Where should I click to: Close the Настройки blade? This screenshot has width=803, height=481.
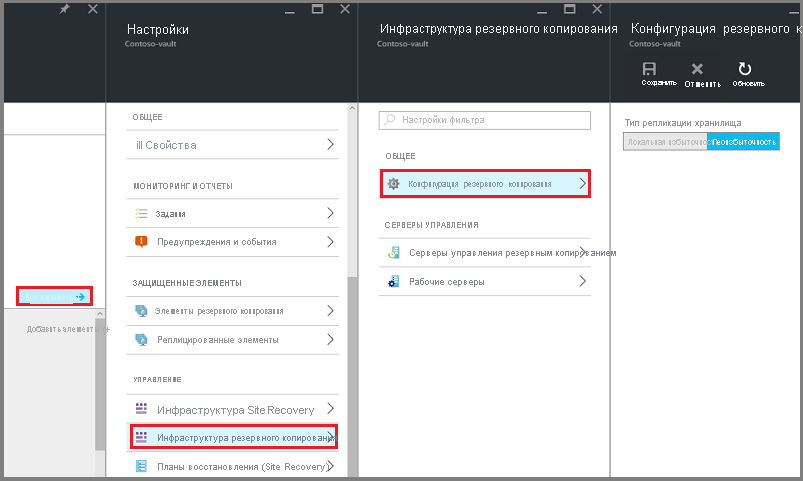tap(345, 9)
